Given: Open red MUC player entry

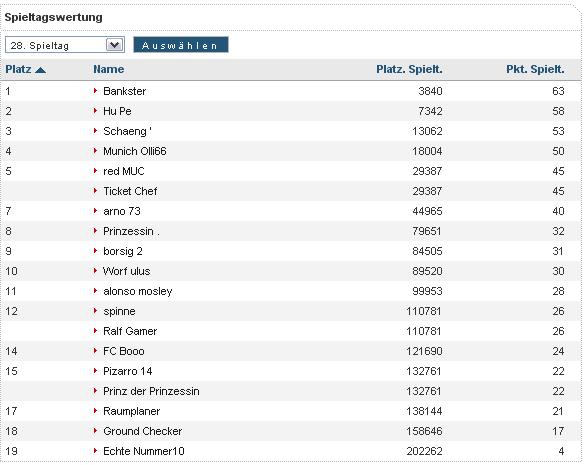Looking at the screenshot, I should tap(124, 171).
